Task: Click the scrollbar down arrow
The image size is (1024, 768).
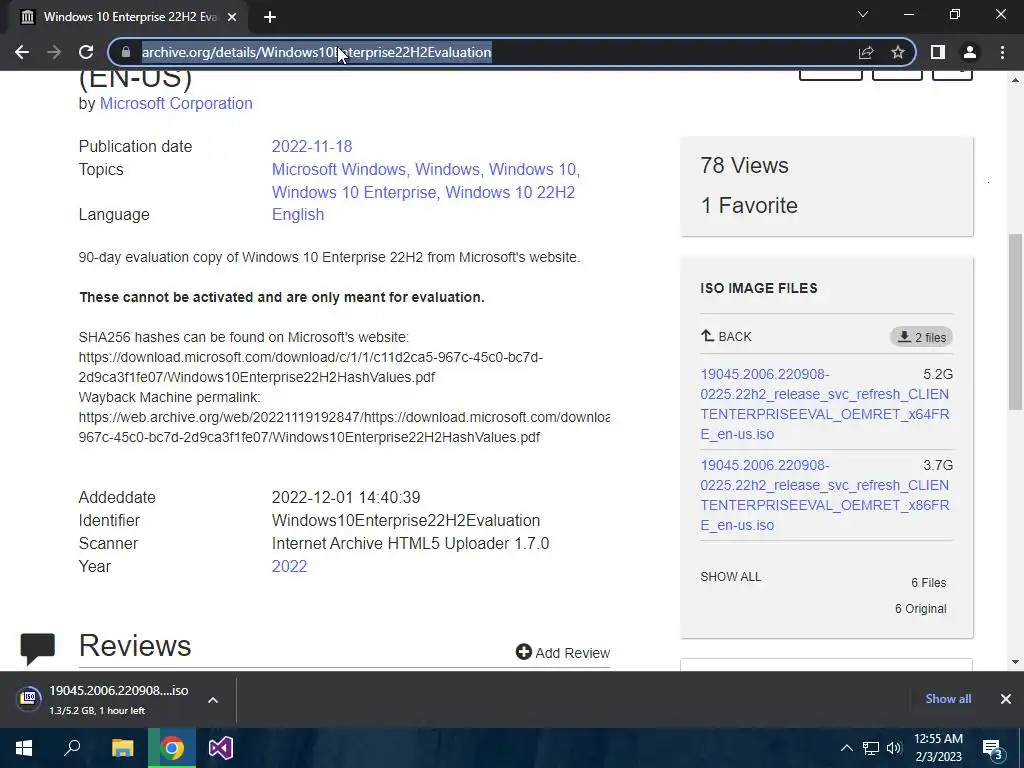Action: pyautogui.click(x=1016, y=662)
